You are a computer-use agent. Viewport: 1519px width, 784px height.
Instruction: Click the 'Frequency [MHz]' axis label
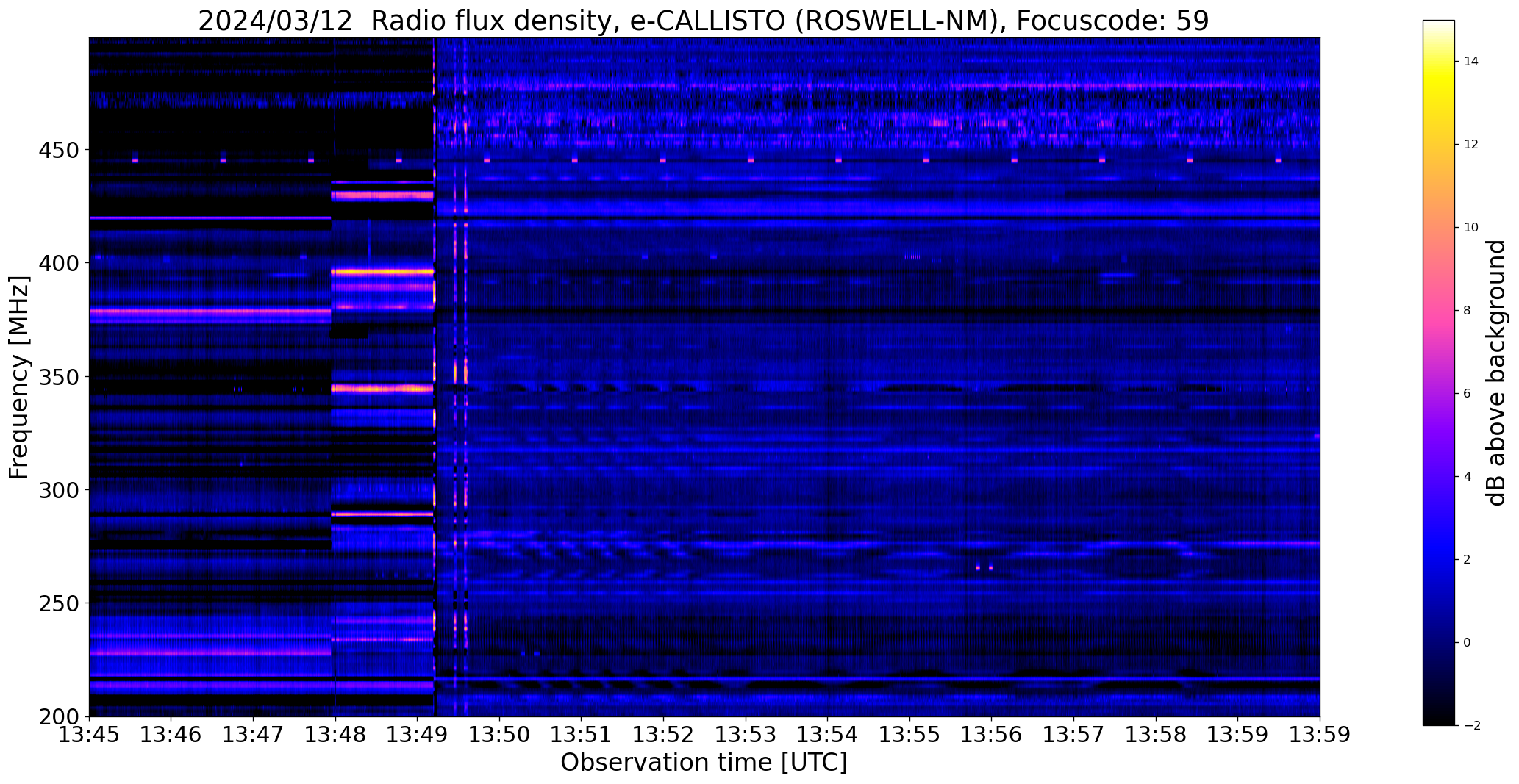tap(19, 378)
